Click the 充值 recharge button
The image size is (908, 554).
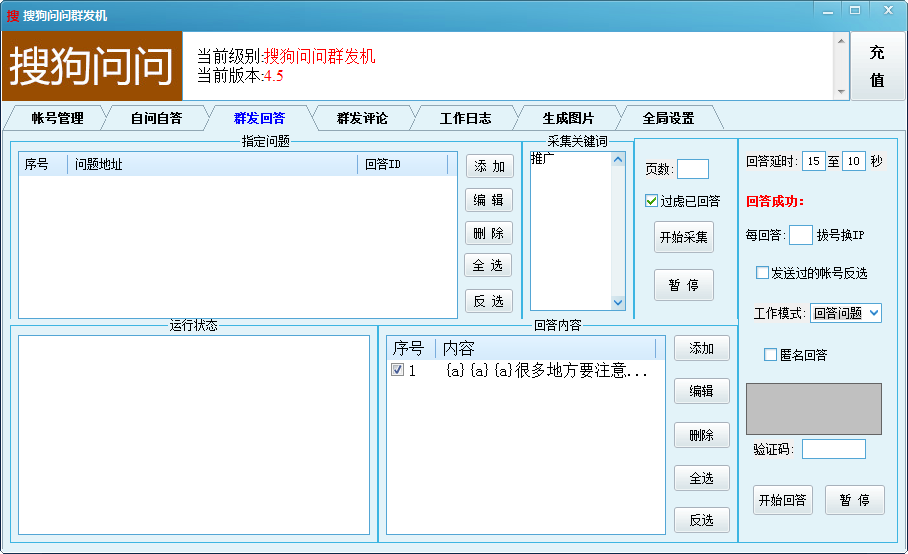[877, 66]
